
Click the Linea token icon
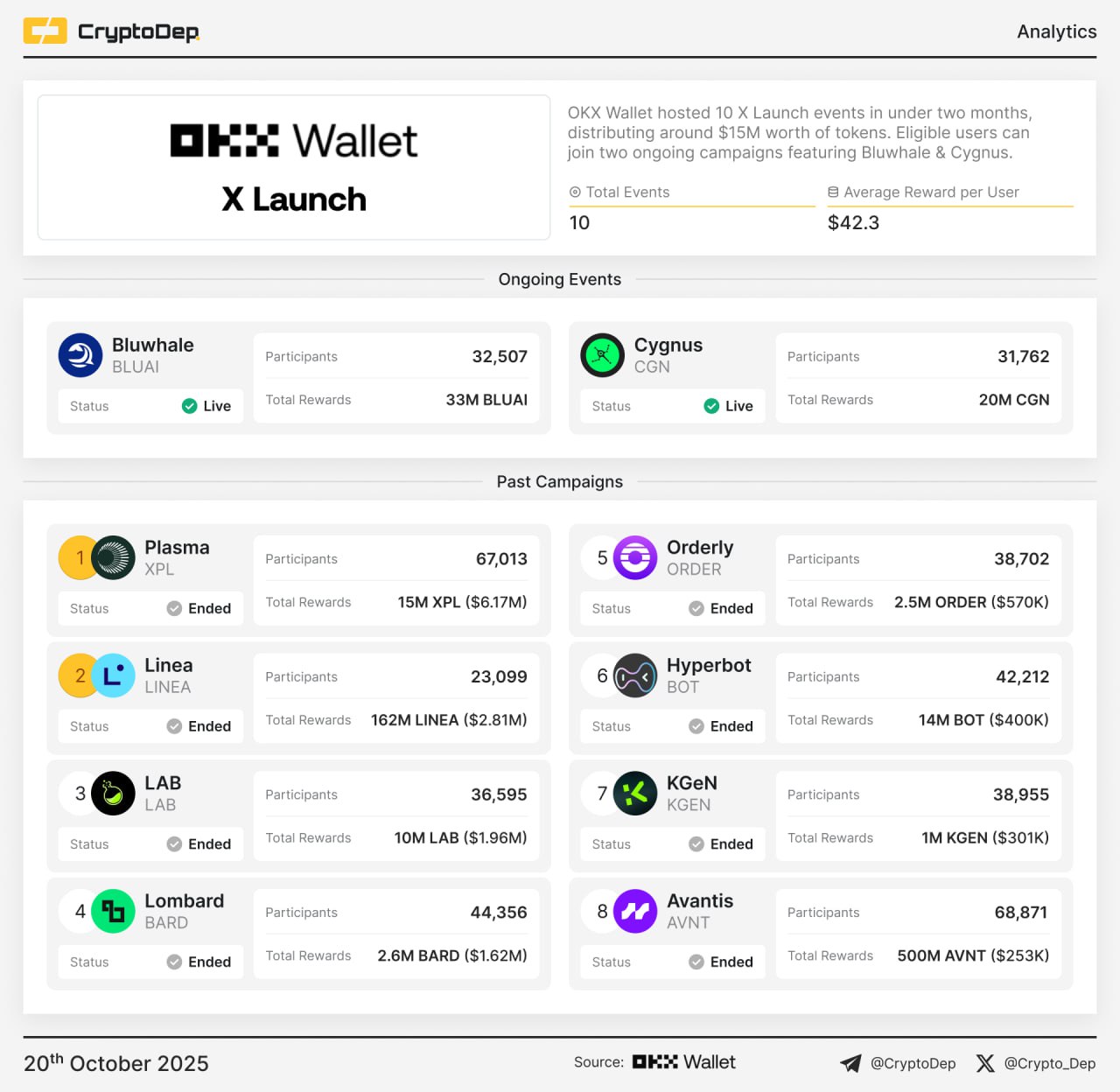coord(114,675)
